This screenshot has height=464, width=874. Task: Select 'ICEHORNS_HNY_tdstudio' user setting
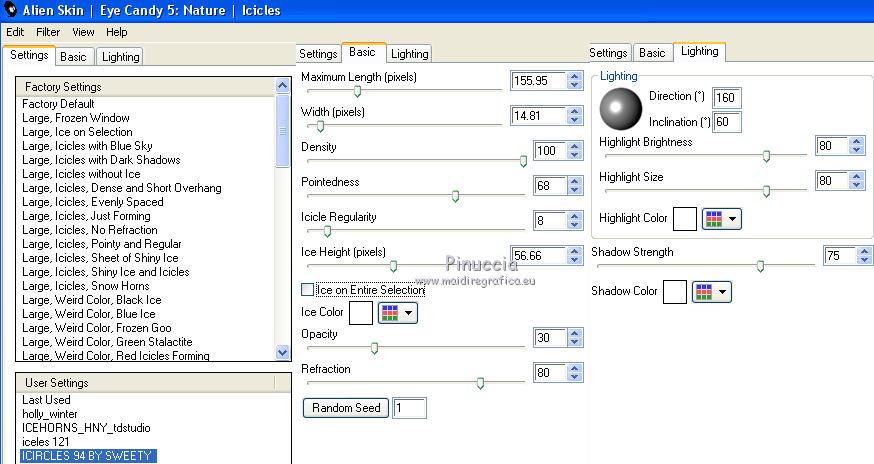click(86, 428)
